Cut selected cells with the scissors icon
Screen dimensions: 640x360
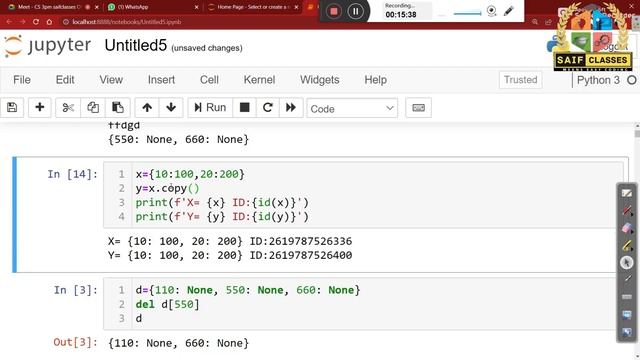[68, 108]
